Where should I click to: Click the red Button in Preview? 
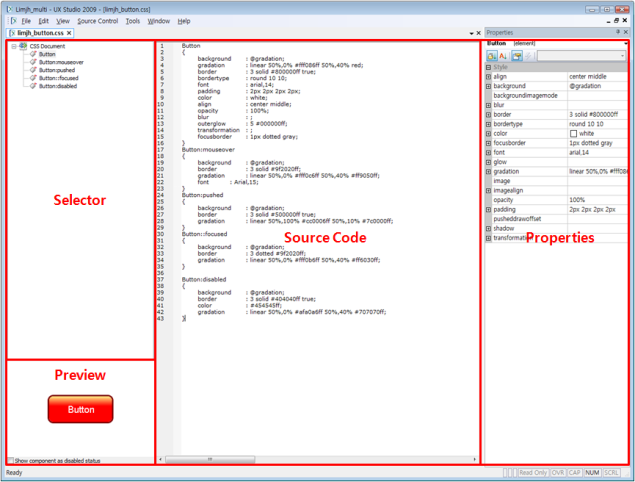pyautogui.click(x=81, y=409)
